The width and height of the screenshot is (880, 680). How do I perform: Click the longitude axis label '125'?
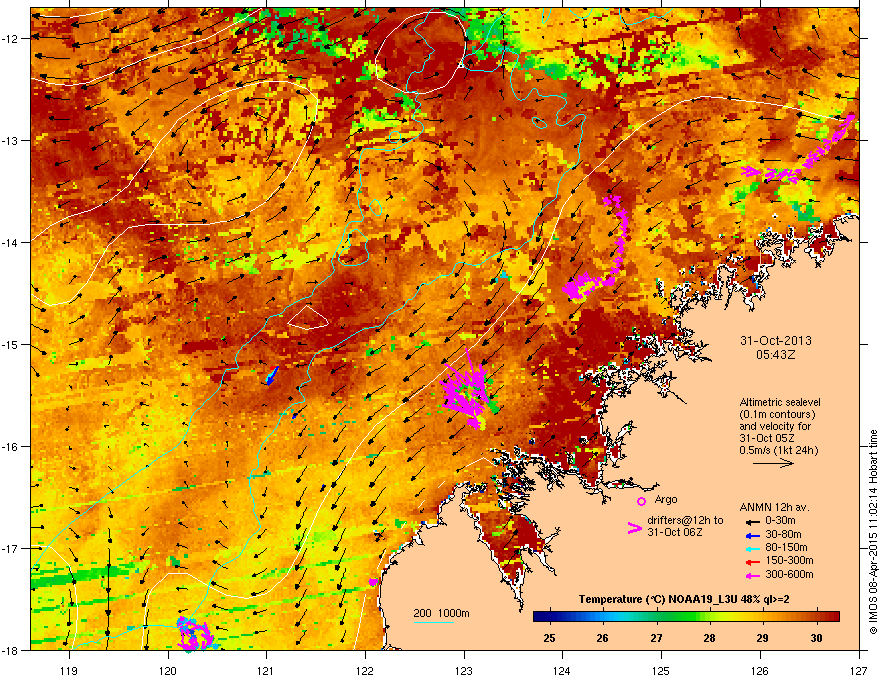click(661, 670)
